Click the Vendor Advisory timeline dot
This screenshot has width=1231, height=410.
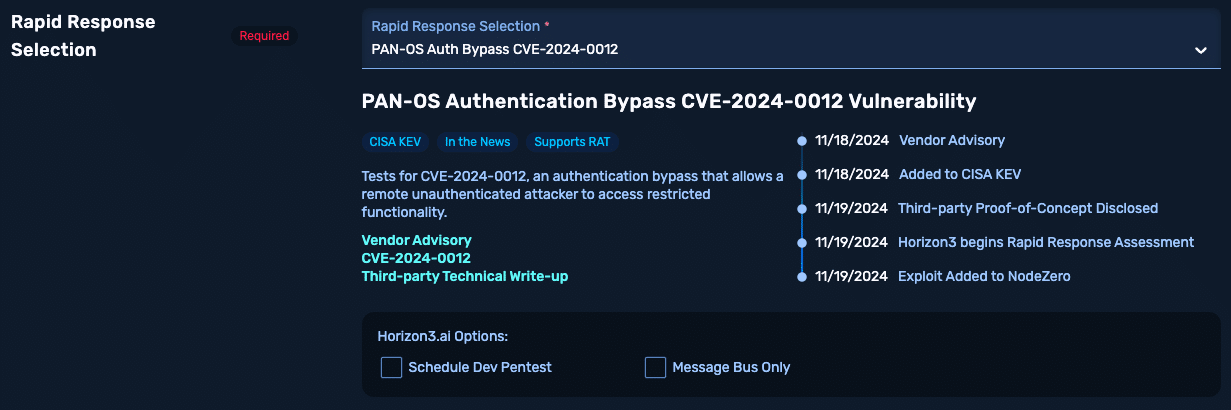point(802,141)
